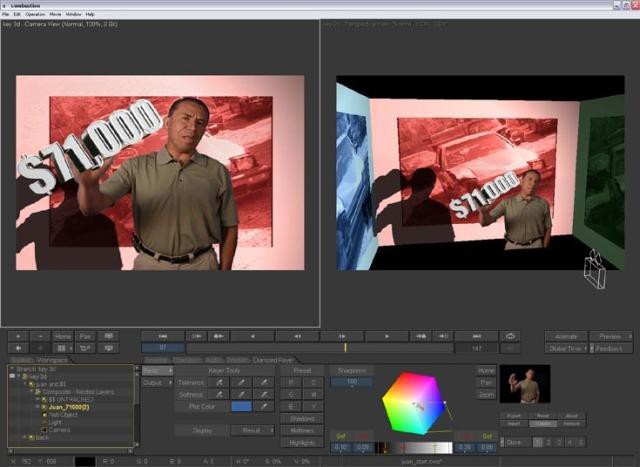Viewport: 640px width, 467px height.
Task: Click the Animate button
Action: pyautogui.click(x=566, y=336)
